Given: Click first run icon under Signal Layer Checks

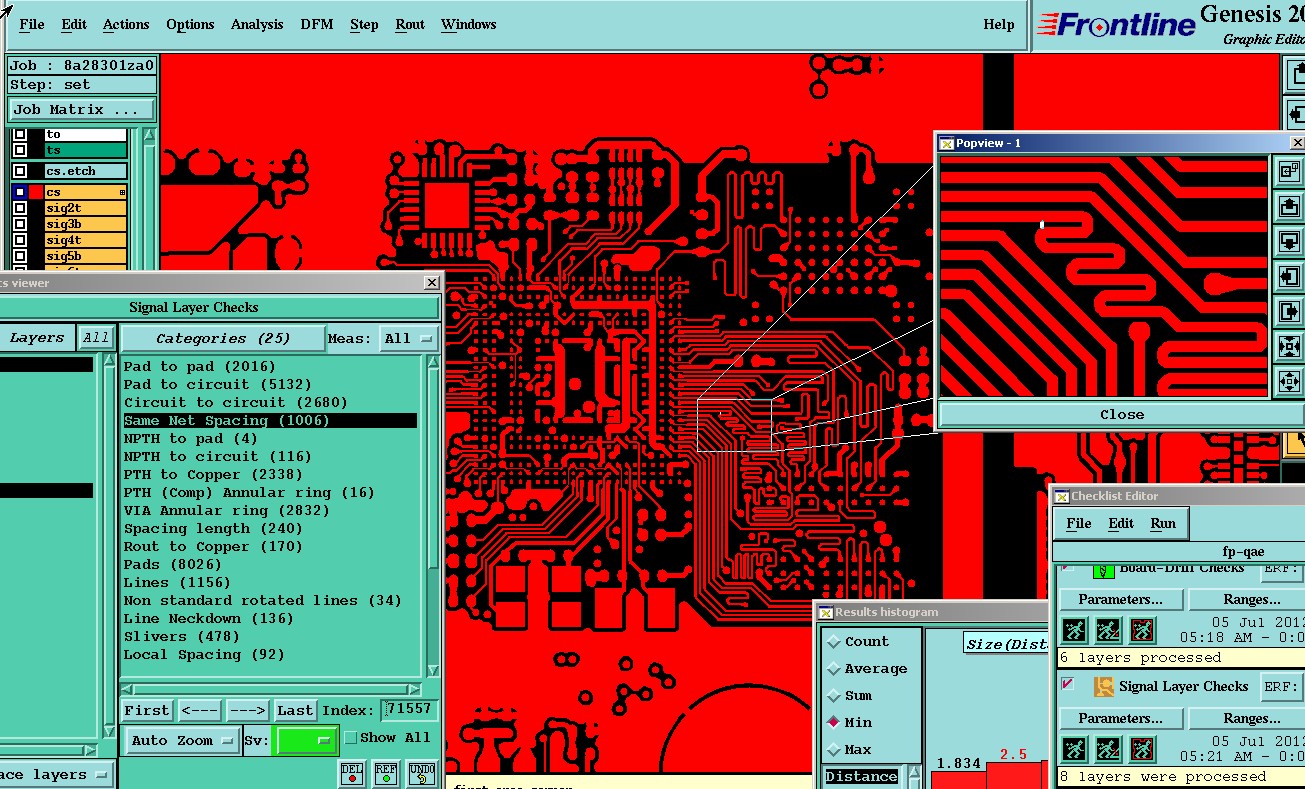Looking at the screenshot, I should point(1074,748).
